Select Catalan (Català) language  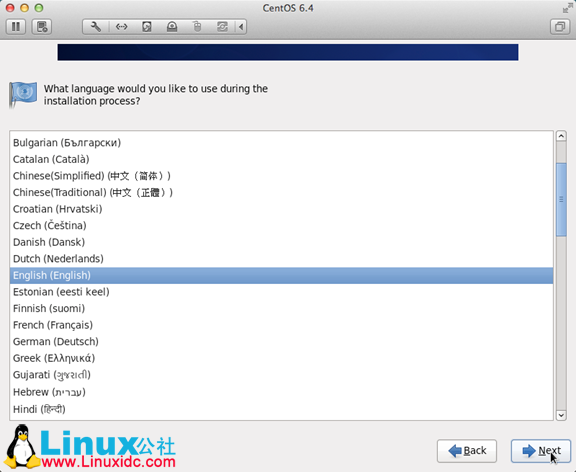coord(281,159)
